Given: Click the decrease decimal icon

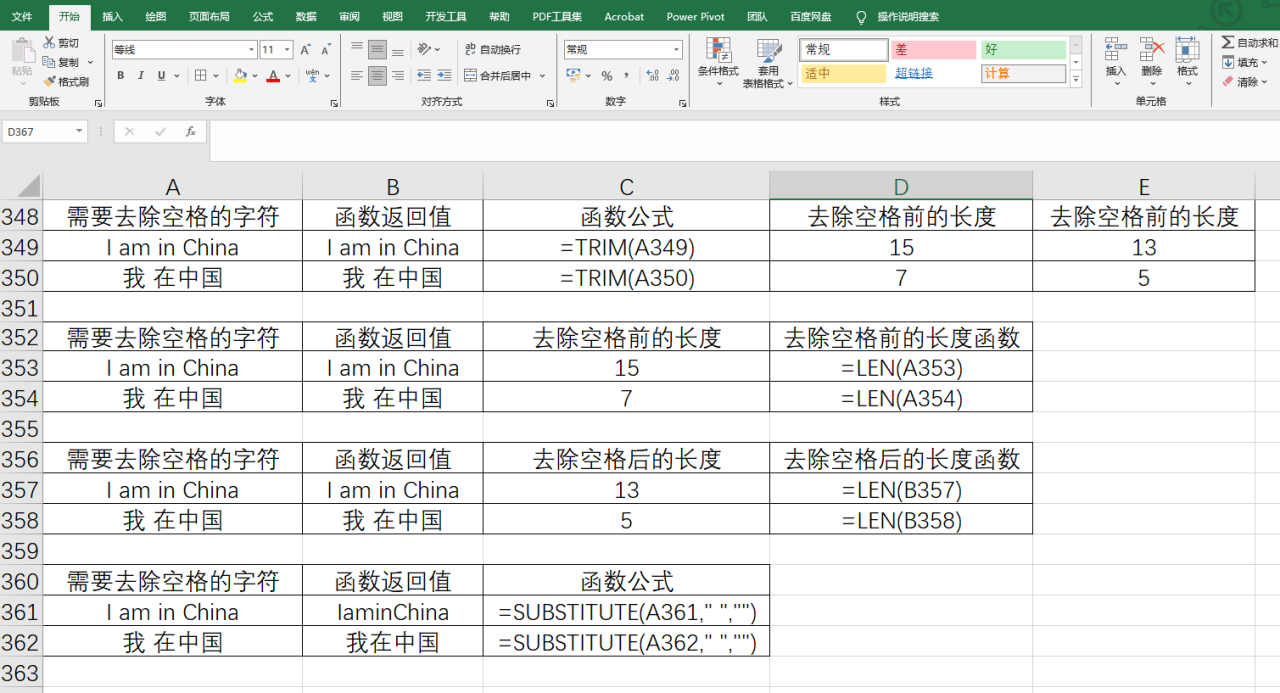Looking at the screenshot, I should [x=673, y=75].
